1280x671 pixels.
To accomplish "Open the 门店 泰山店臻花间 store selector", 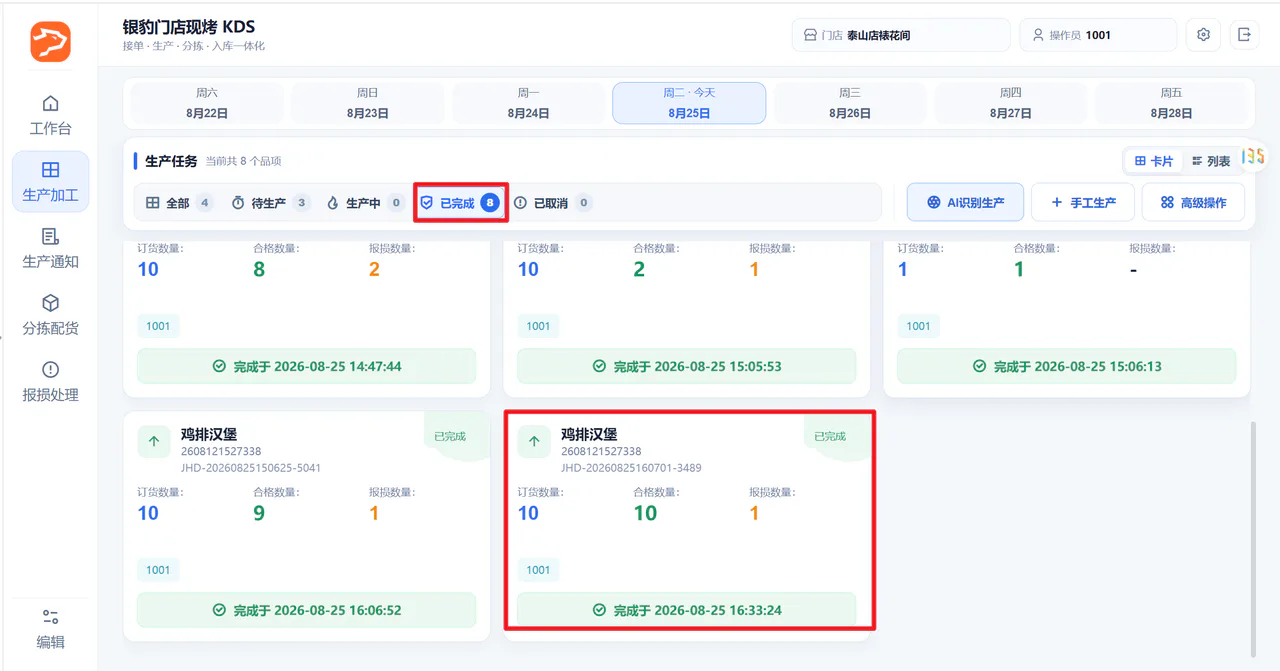I will (x=901, y=35).
